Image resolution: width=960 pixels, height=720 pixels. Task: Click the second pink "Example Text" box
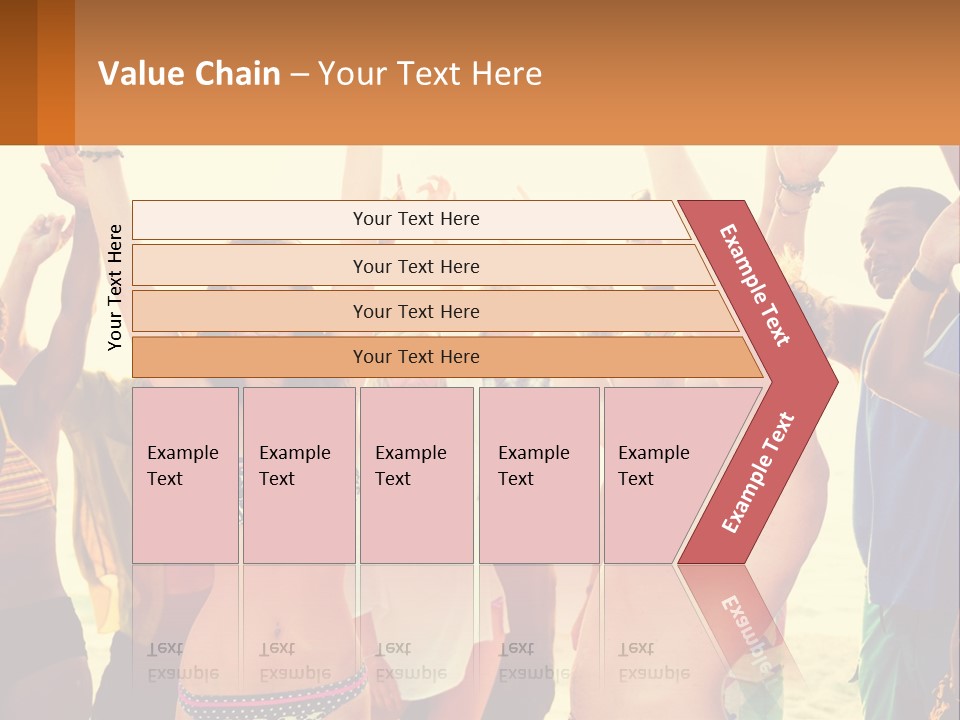[x=298, y=475]
